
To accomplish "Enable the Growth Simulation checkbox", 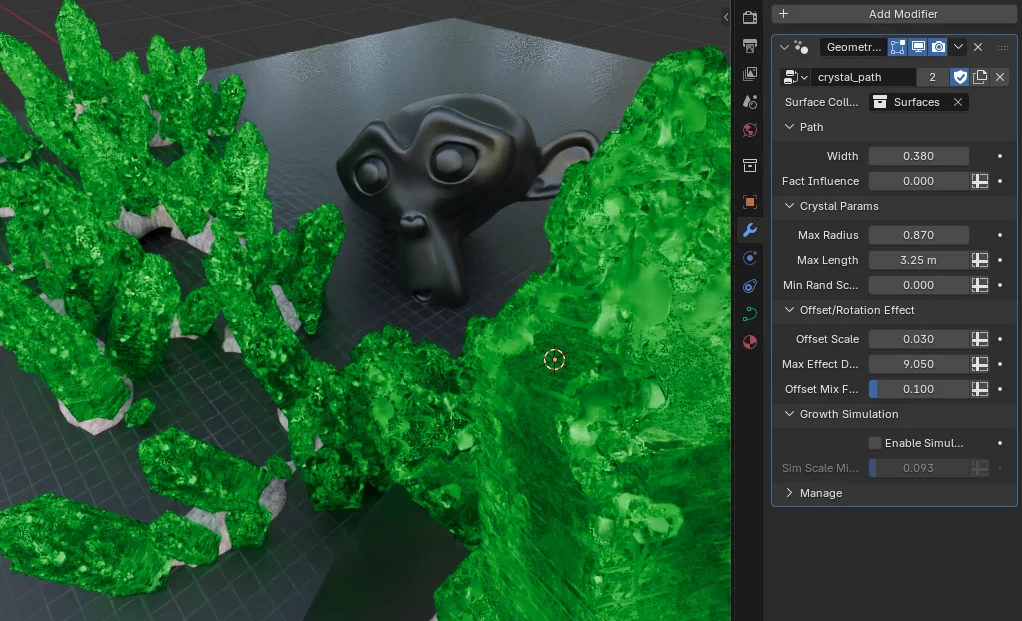I will pyautogui.click(x=875, y=443).
